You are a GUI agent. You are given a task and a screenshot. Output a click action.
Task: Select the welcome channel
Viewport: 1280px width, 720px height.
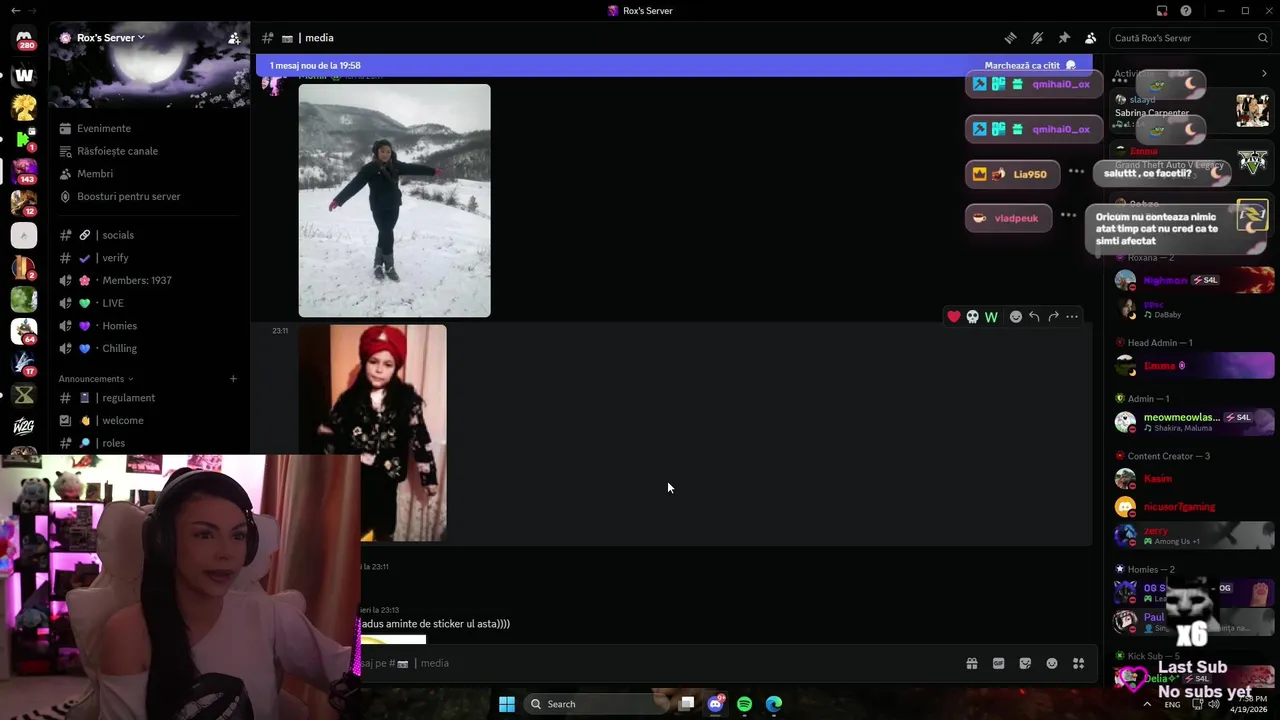click(x=150, y=420)
